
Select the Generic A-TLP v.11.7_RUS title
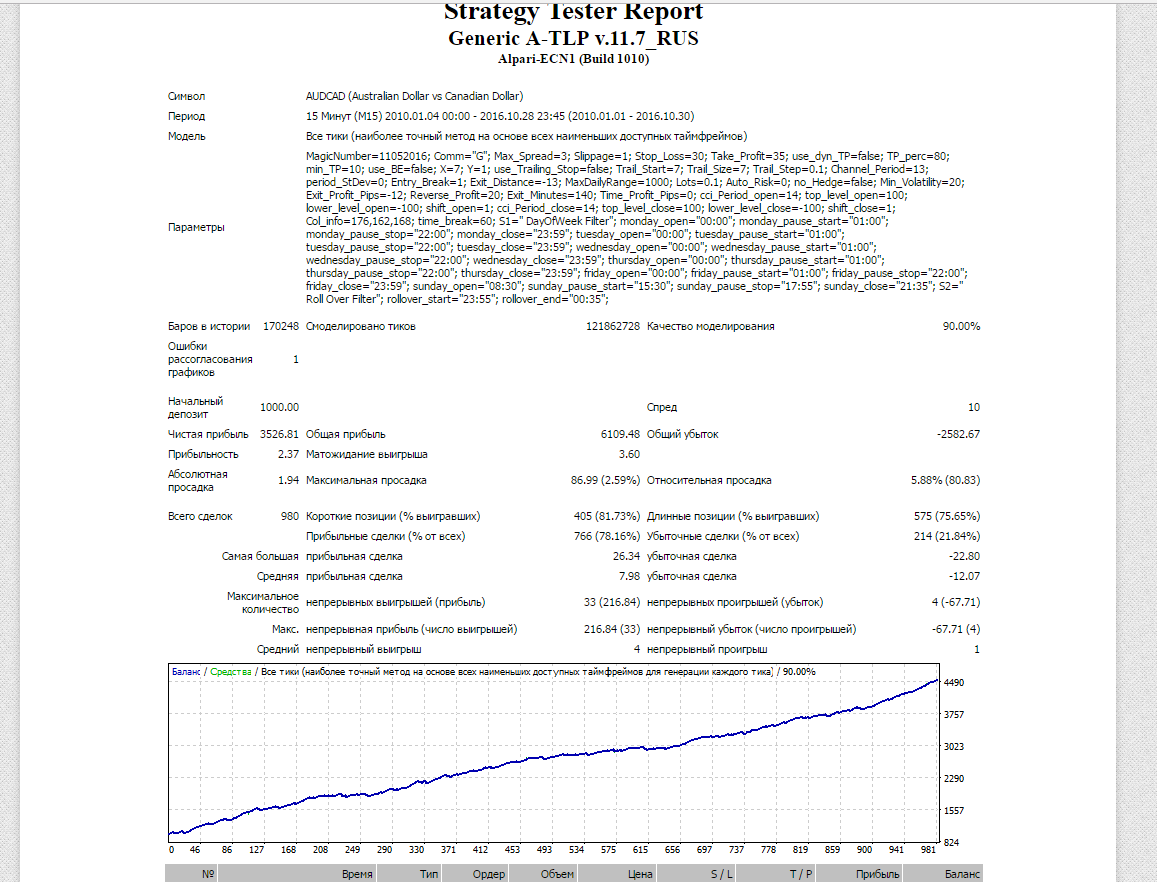573,38
